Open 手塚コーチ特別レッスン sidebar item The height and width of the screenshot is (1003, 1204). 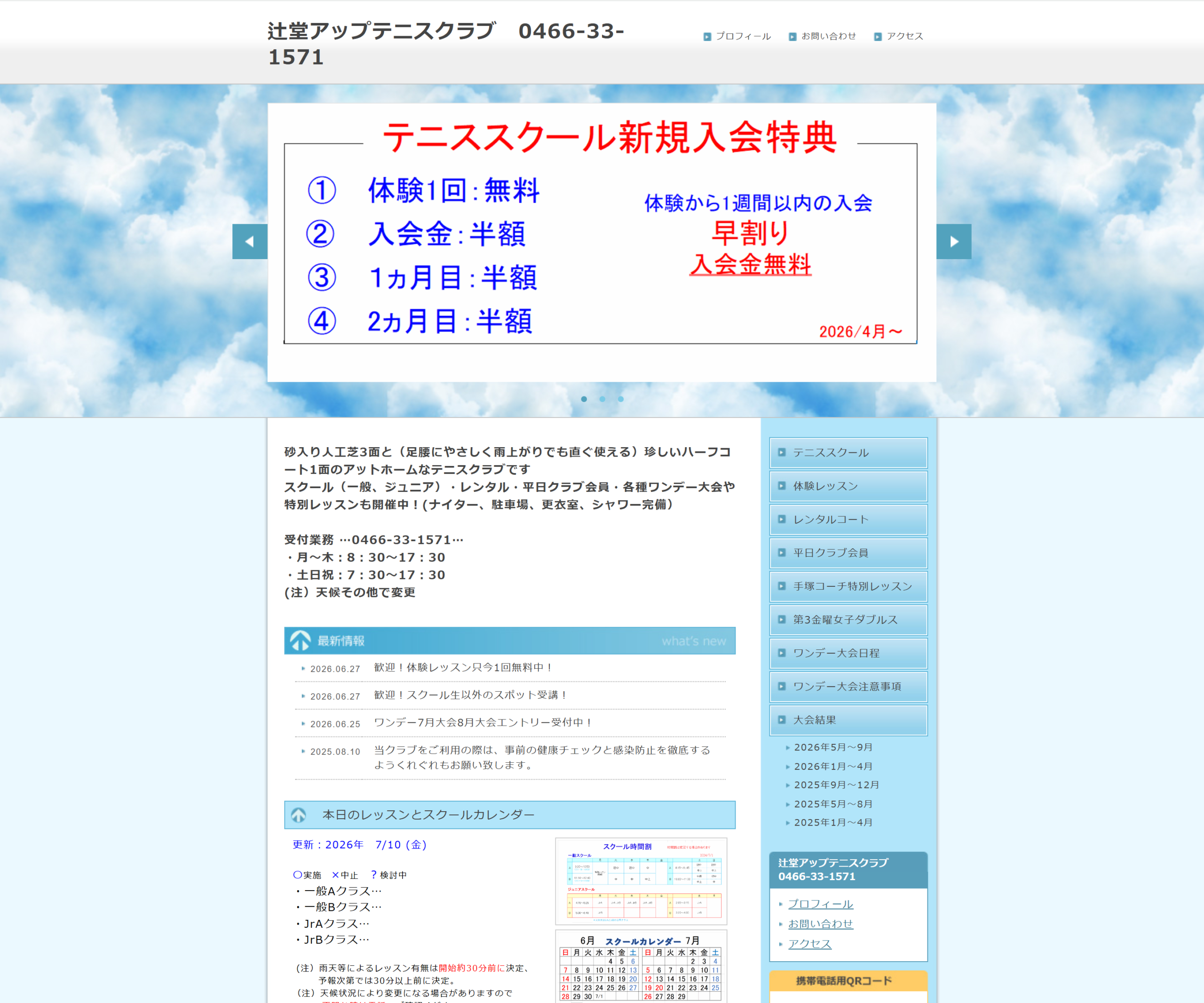(848, 586)
